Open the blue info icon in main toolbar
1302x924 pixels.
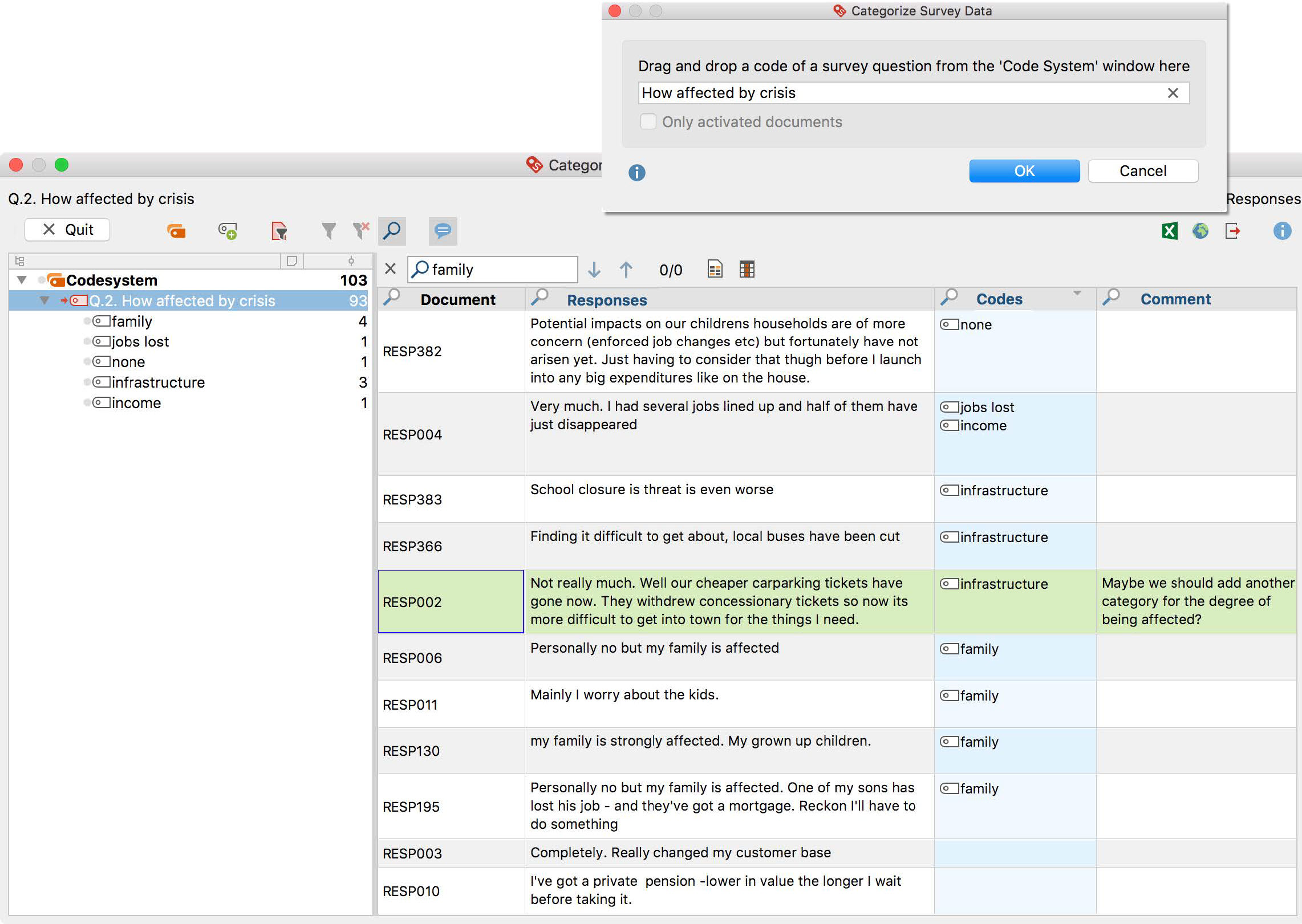pos(1282,230)
